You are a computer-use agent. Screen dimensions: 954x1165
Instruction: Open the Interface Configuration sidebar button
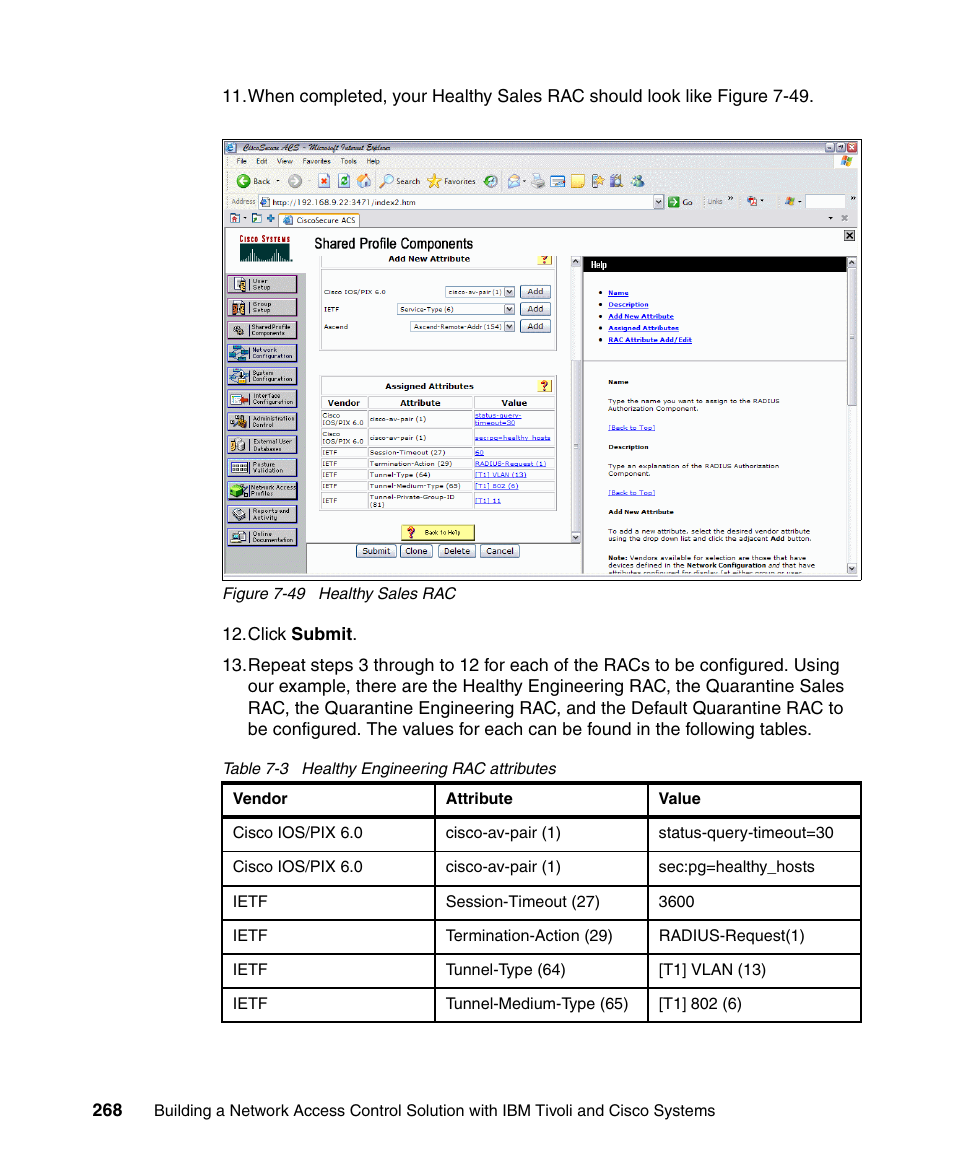(x=262, y=399)
